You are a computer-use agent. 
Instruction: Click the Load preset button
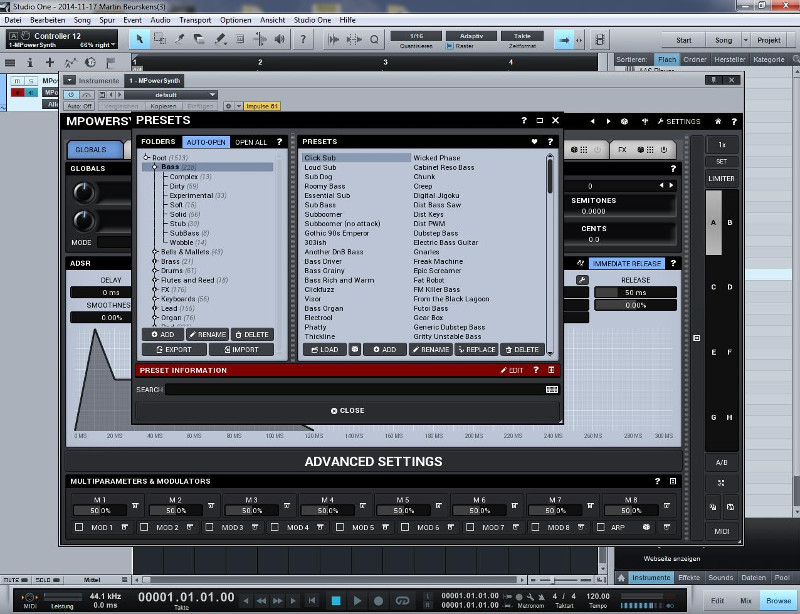coord(325,349)
